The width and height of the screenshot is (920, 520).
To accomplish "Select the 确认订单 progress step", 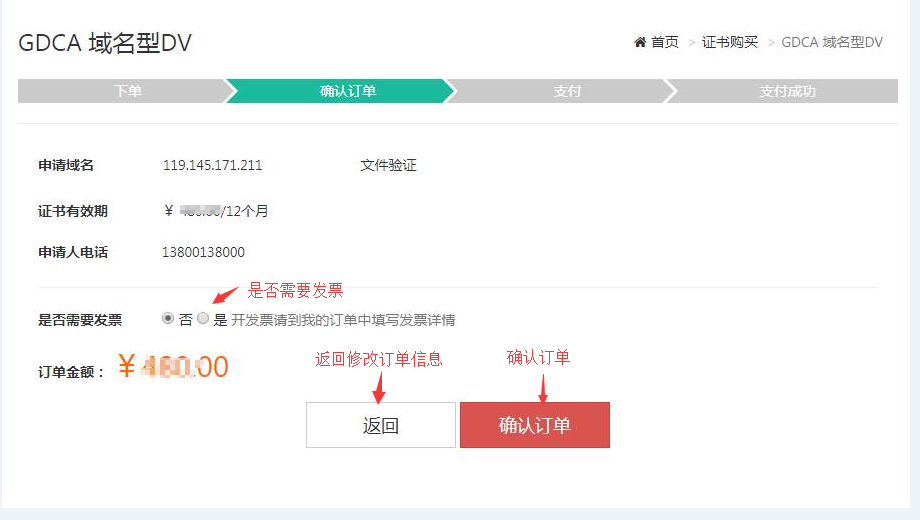I will click(347, 91).
